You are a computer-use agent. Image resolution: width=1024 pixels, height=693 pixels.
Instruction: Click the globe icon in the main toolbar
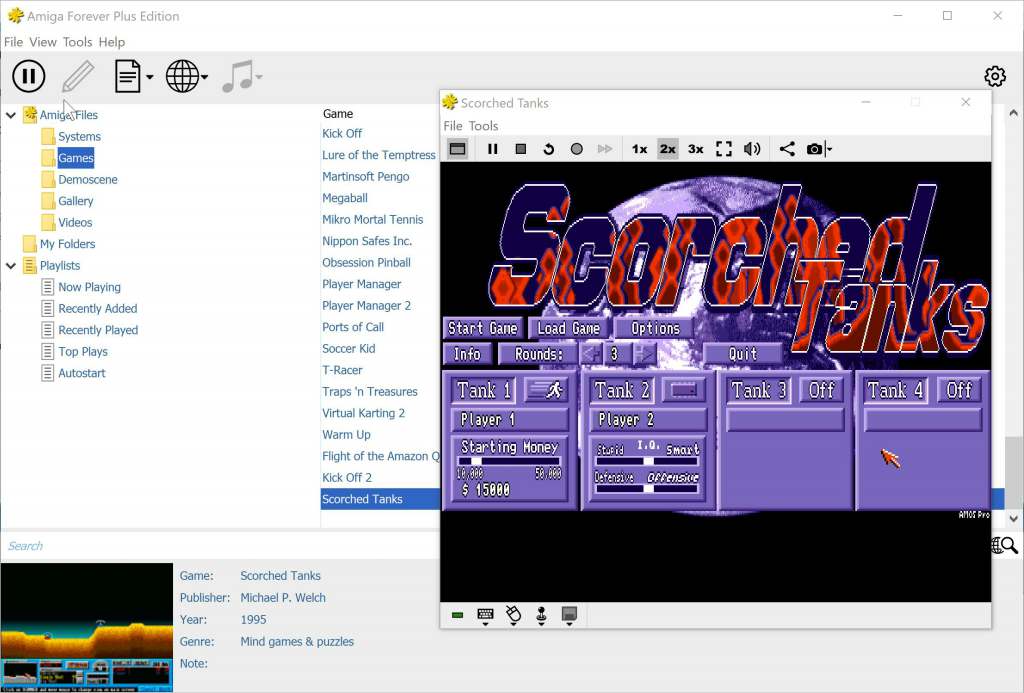182,76
